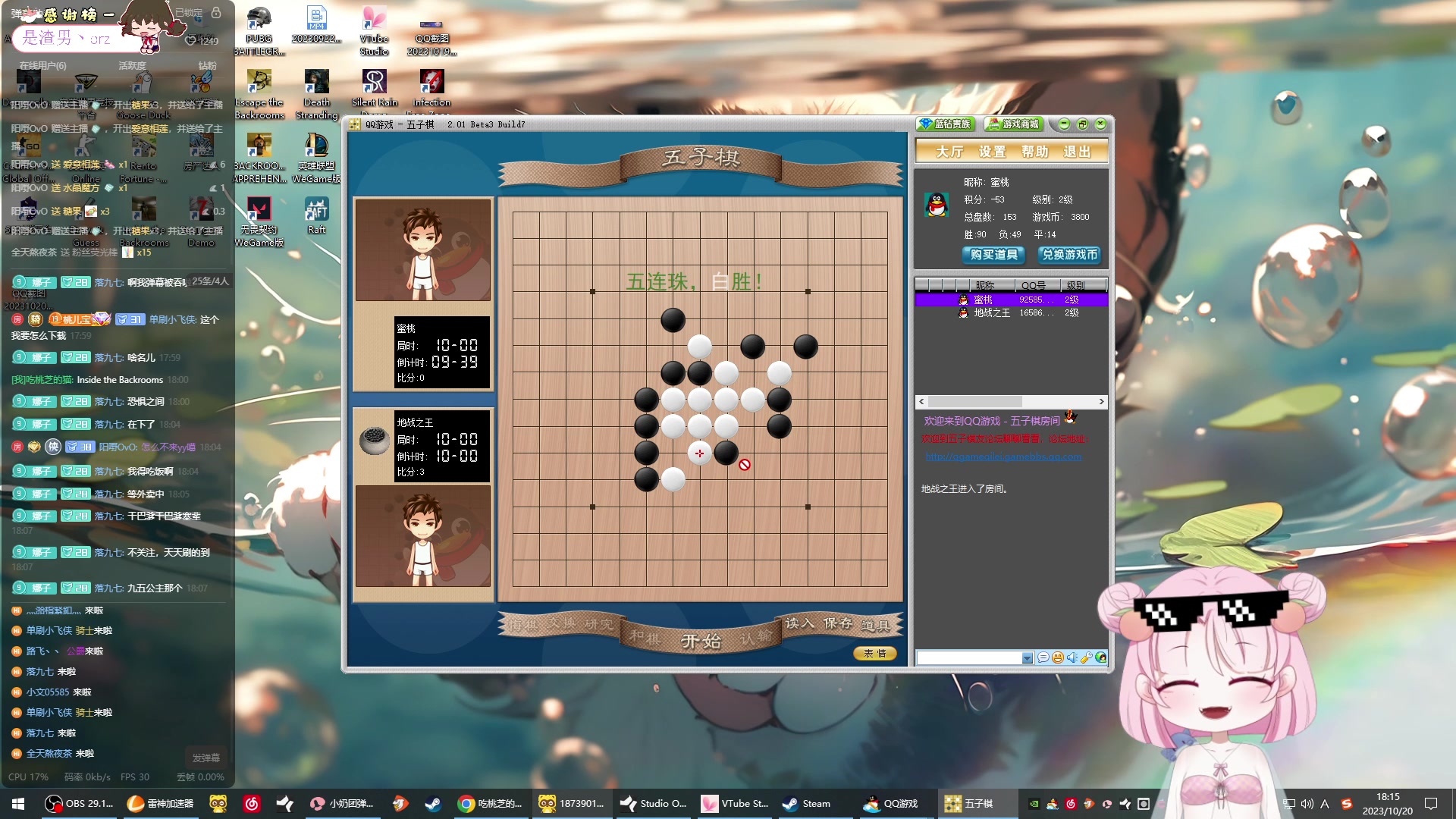Image resolution: width=1456 pixels, height=819 pixels.
Task: Click the 蓝钻贵族 diamond button
Action: pyautogui.click(x=945, y=124)
